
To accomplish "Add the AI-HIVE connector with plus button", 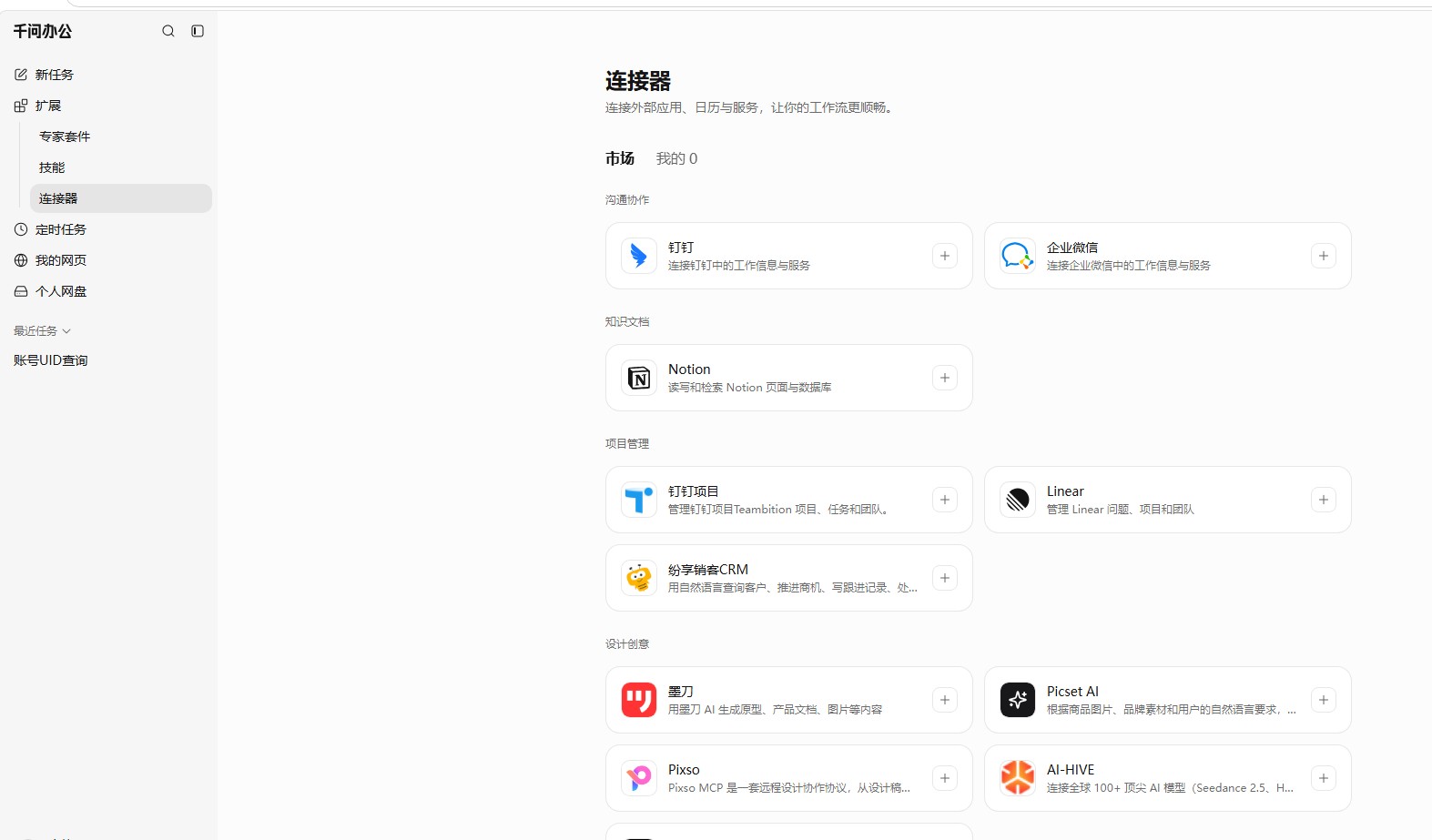I will click(1324, 778).
